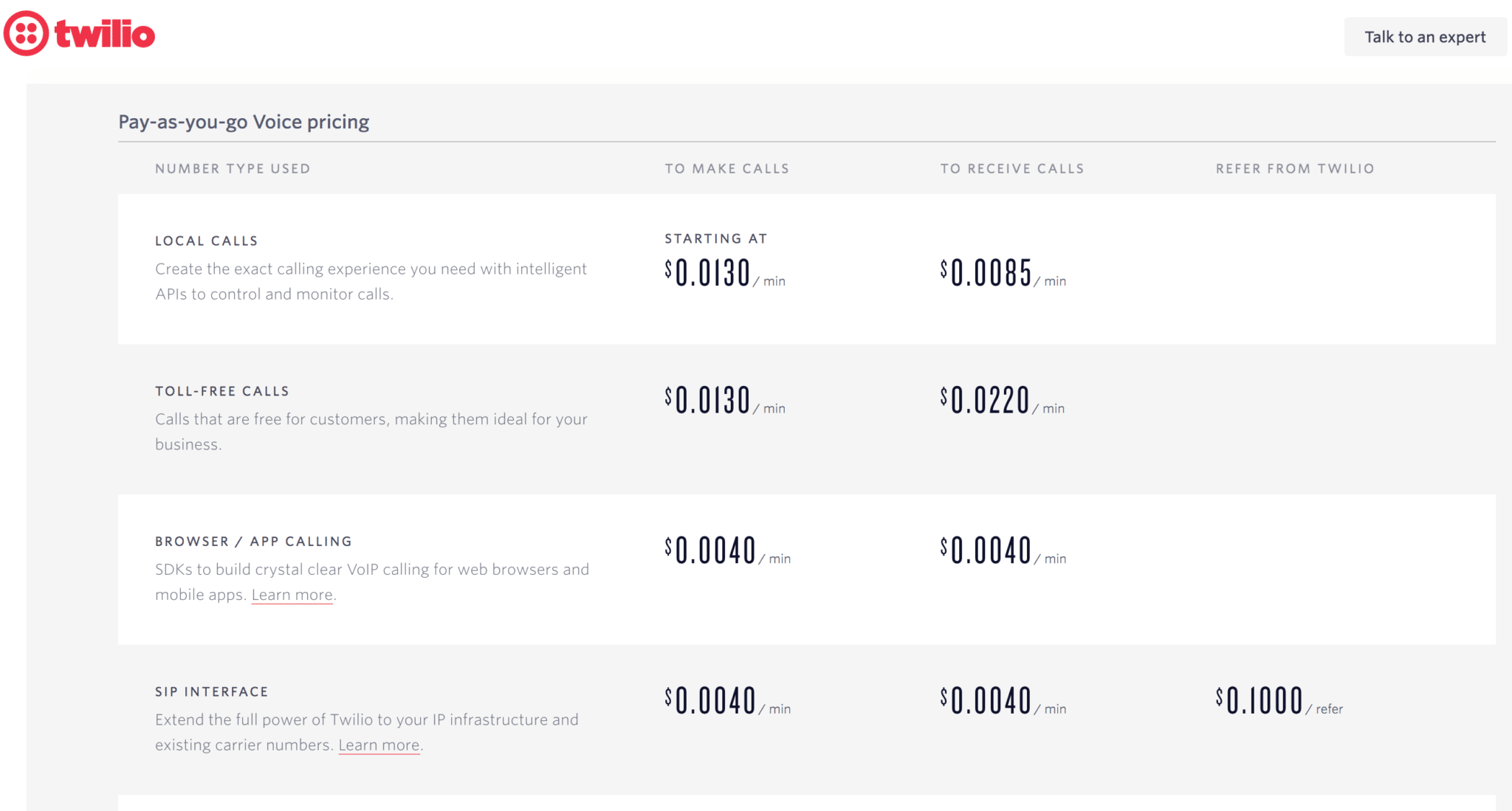Click the Twilio logo icon
The width and height of the screenshot is (1512, 811).
point(27,33)
